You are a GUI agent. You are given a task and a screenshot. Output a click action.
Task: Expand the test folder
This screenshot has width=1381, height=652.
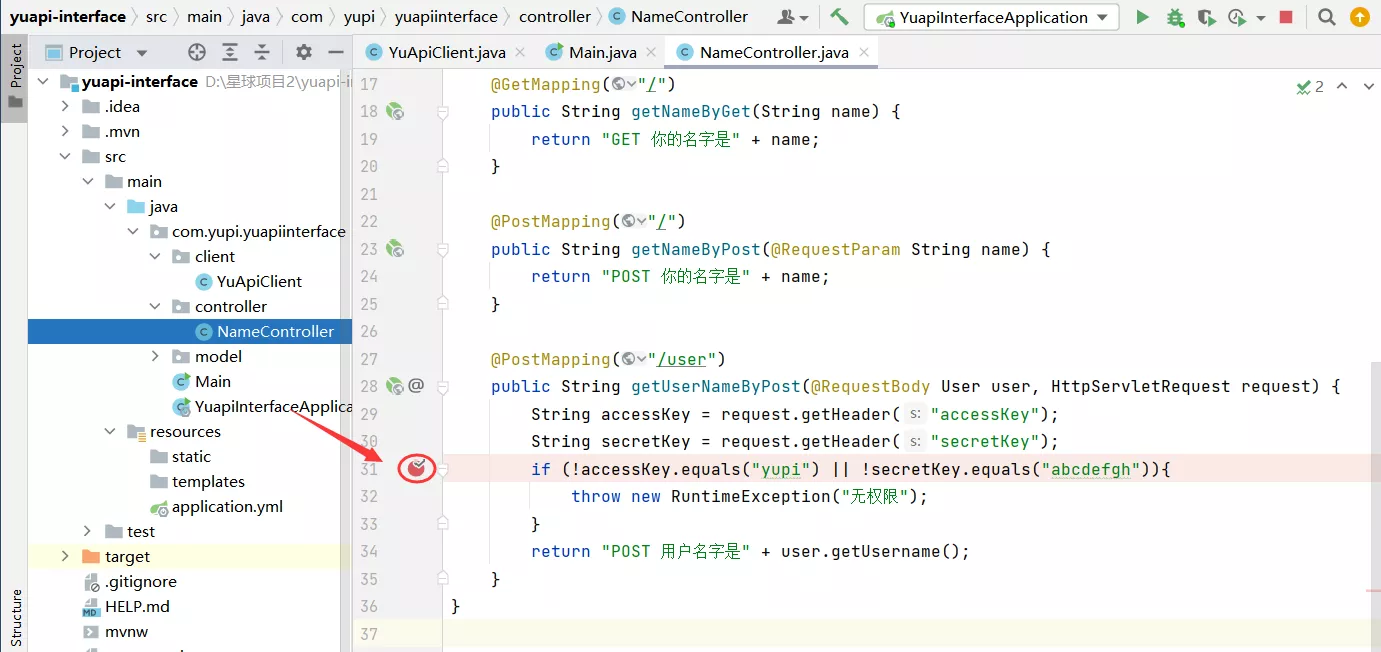(x=88, y=531)
